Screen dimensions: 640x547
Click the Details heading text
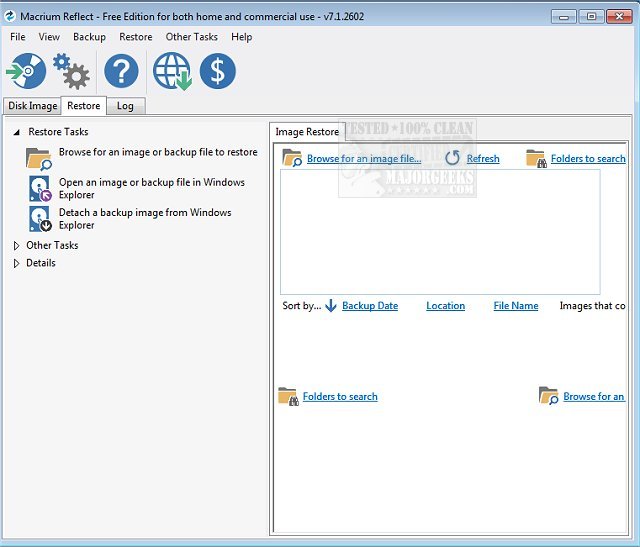(x=41, y=263)
